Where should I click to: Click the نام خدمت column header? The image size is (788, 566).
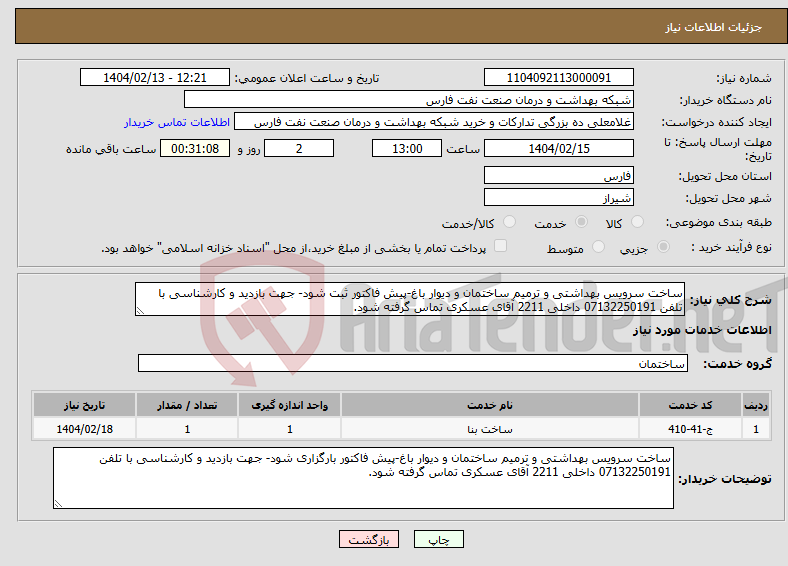pos(490,405)
